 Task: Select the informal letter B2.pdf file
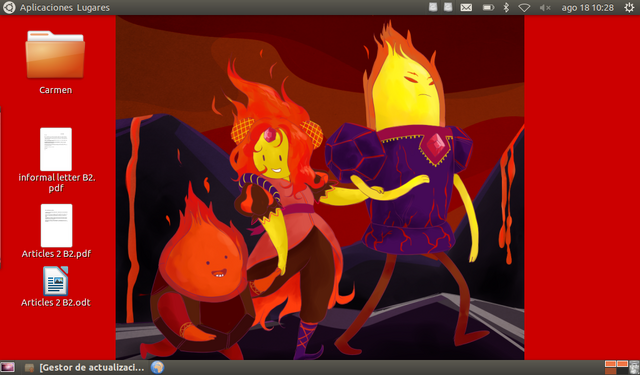(56, 160)
